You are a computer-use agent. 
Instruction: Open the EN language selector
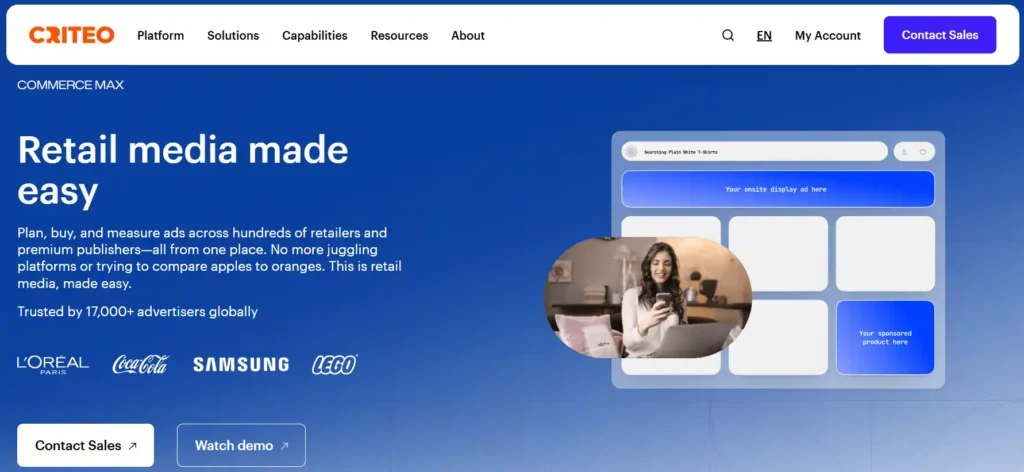coord(764,35)
